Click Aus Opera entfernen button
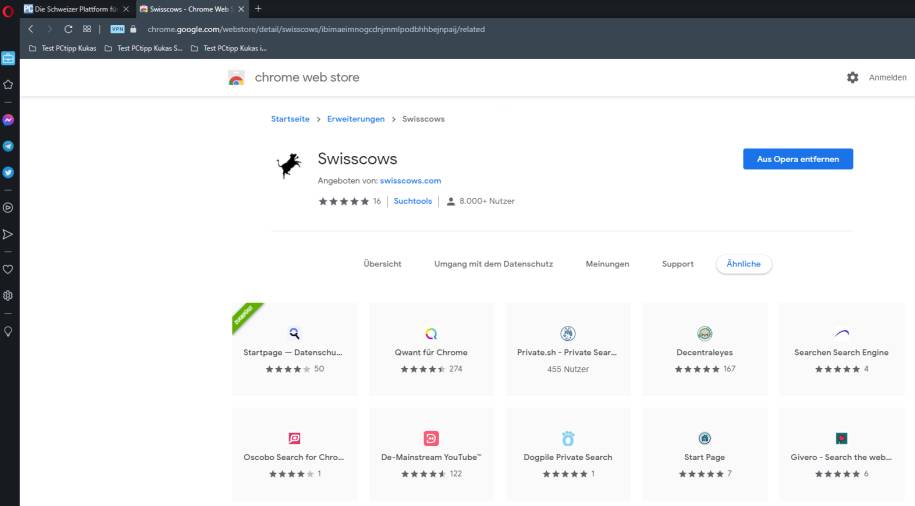Image resolution: width=915 pixels, height=506 pixels. pos(798,159)
